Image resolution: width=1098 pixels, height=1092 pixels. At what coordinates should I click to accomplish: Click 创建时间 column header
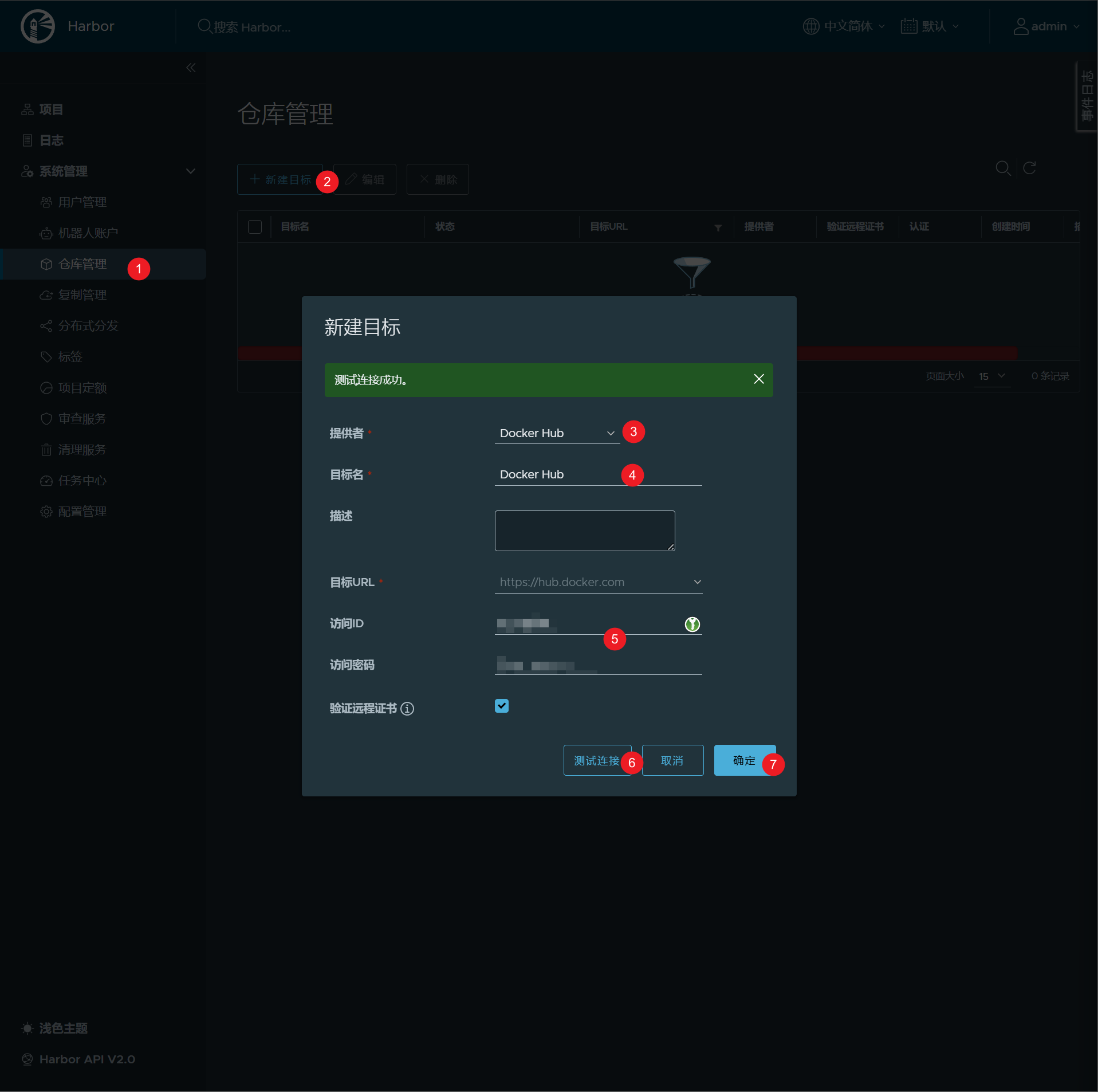pos(1011,227)
